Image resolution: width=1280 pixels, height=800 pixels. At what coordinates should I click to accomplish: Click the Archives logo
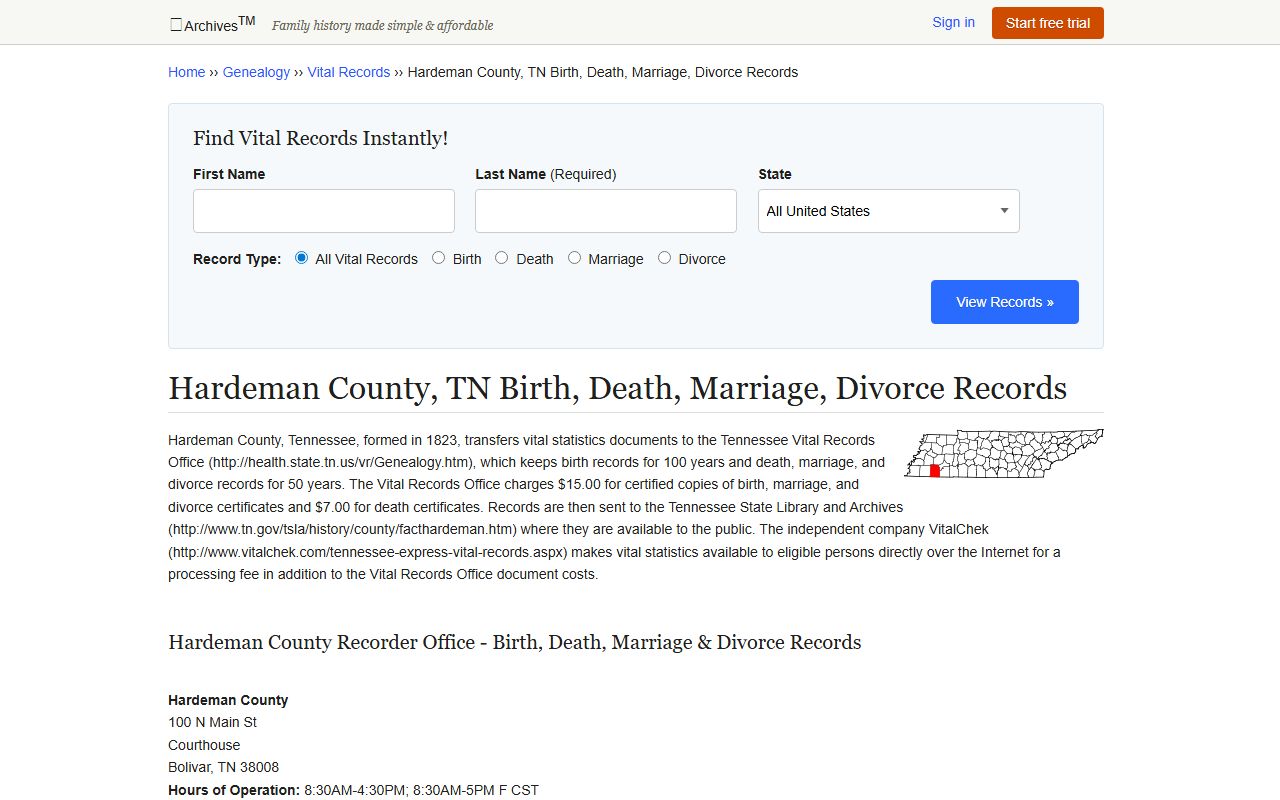point(213,24)
